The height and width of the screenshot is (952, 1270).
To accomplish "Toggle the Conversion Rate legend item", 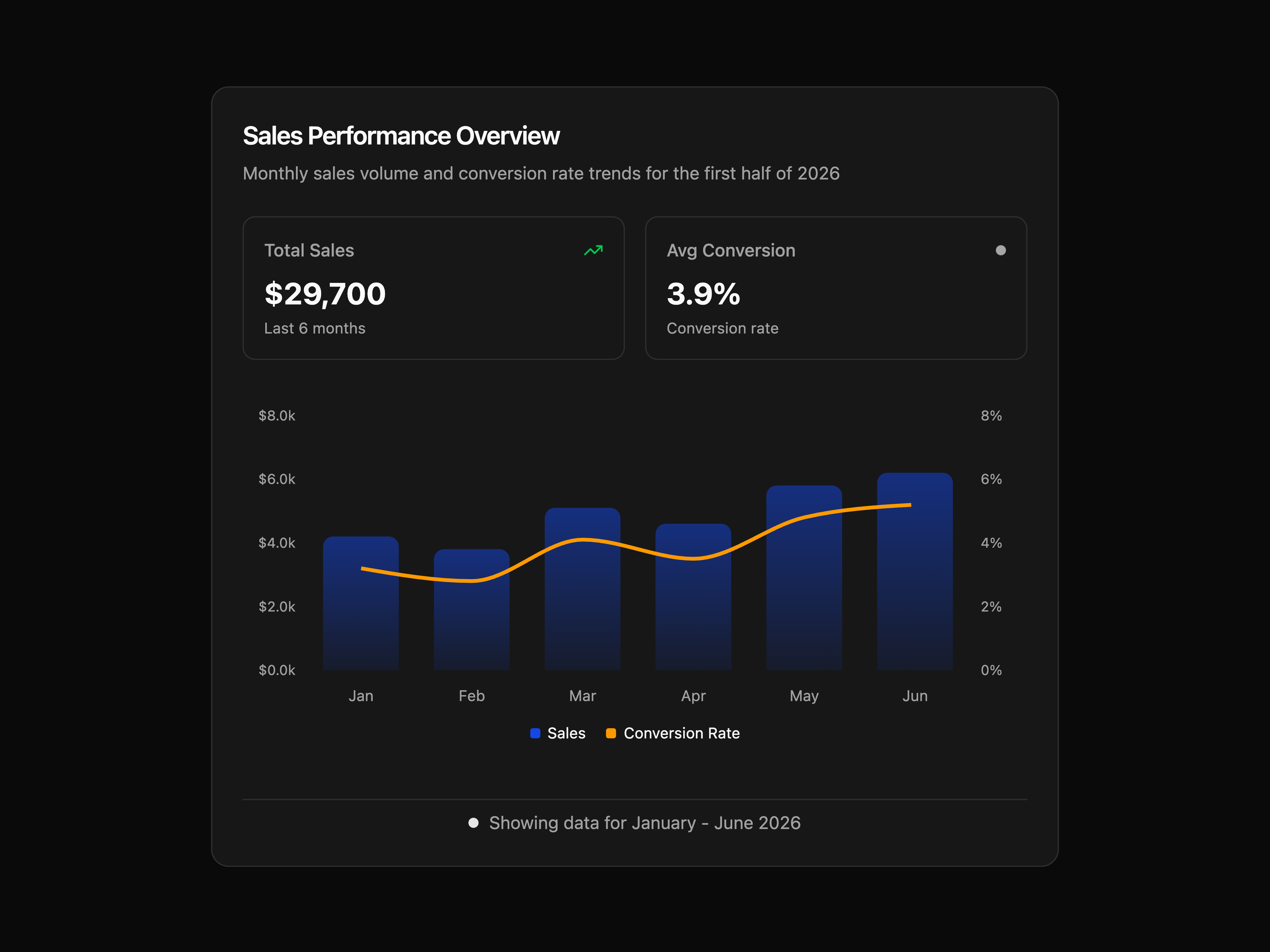I will (x=673, y=734).
